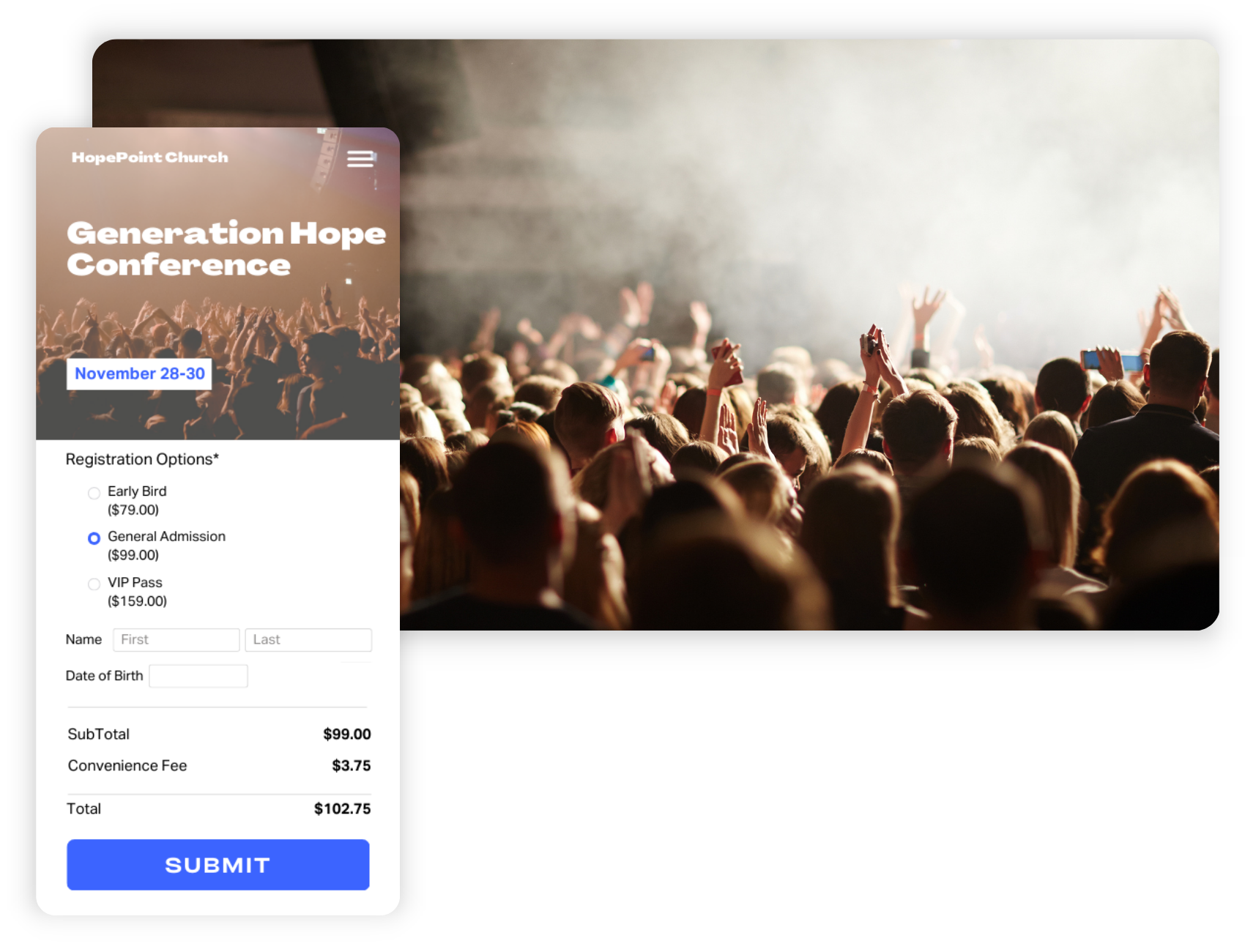Click the Last name input field

pos(308,639)
